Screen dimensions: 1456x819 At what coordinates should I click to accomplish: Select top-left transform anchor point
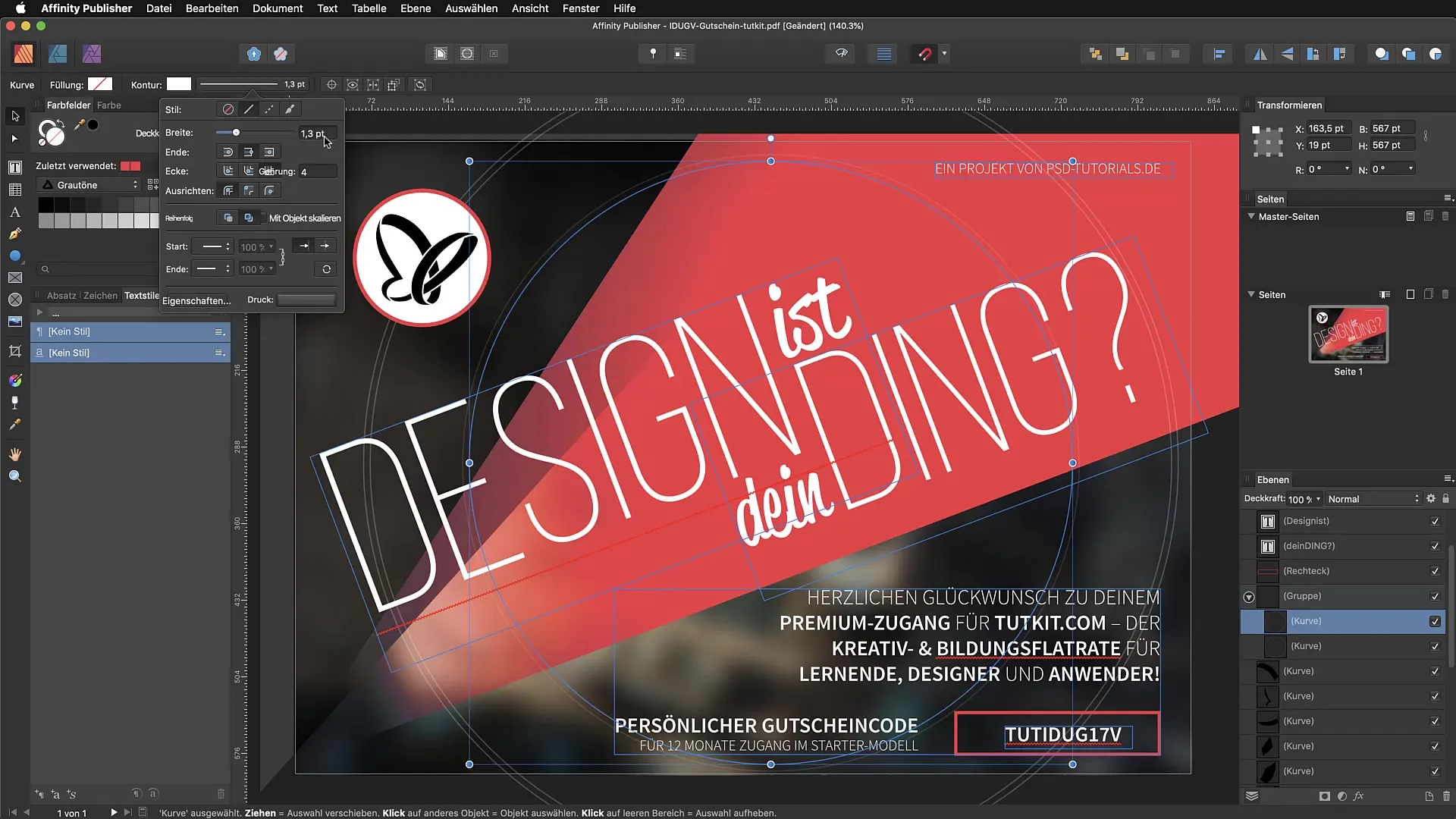[x=1257, y=130]
